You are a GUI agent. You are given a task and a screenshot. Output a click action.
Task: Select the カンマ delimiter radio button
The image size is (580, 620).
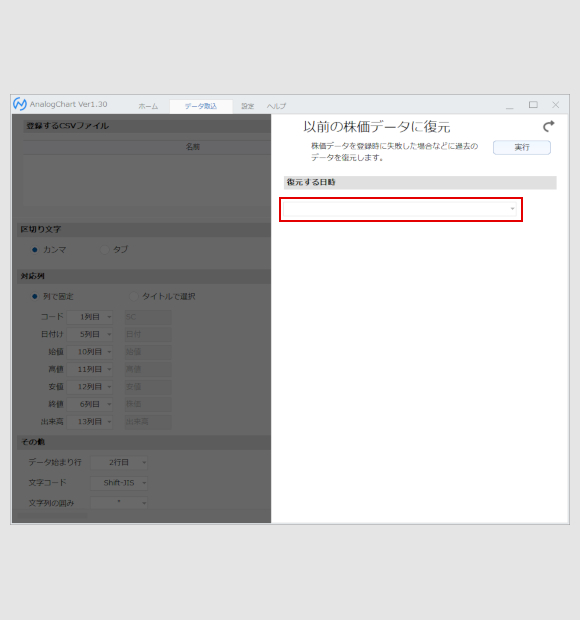click(35, 250)
